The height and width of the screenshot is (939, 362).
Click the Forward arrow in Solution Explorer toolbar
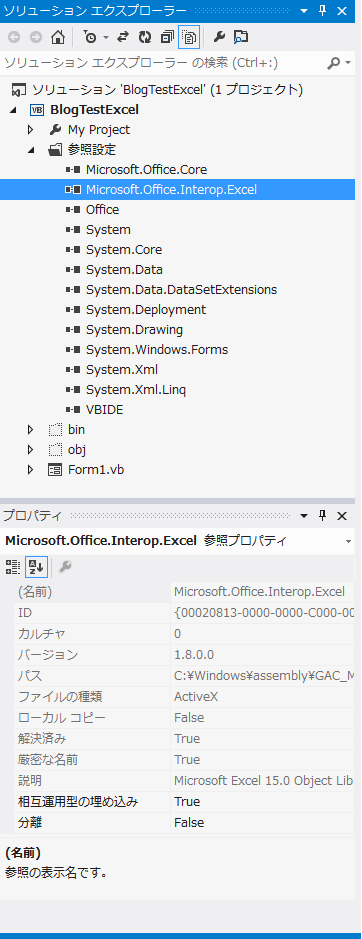pyautogui.click(x=36, y=37)
